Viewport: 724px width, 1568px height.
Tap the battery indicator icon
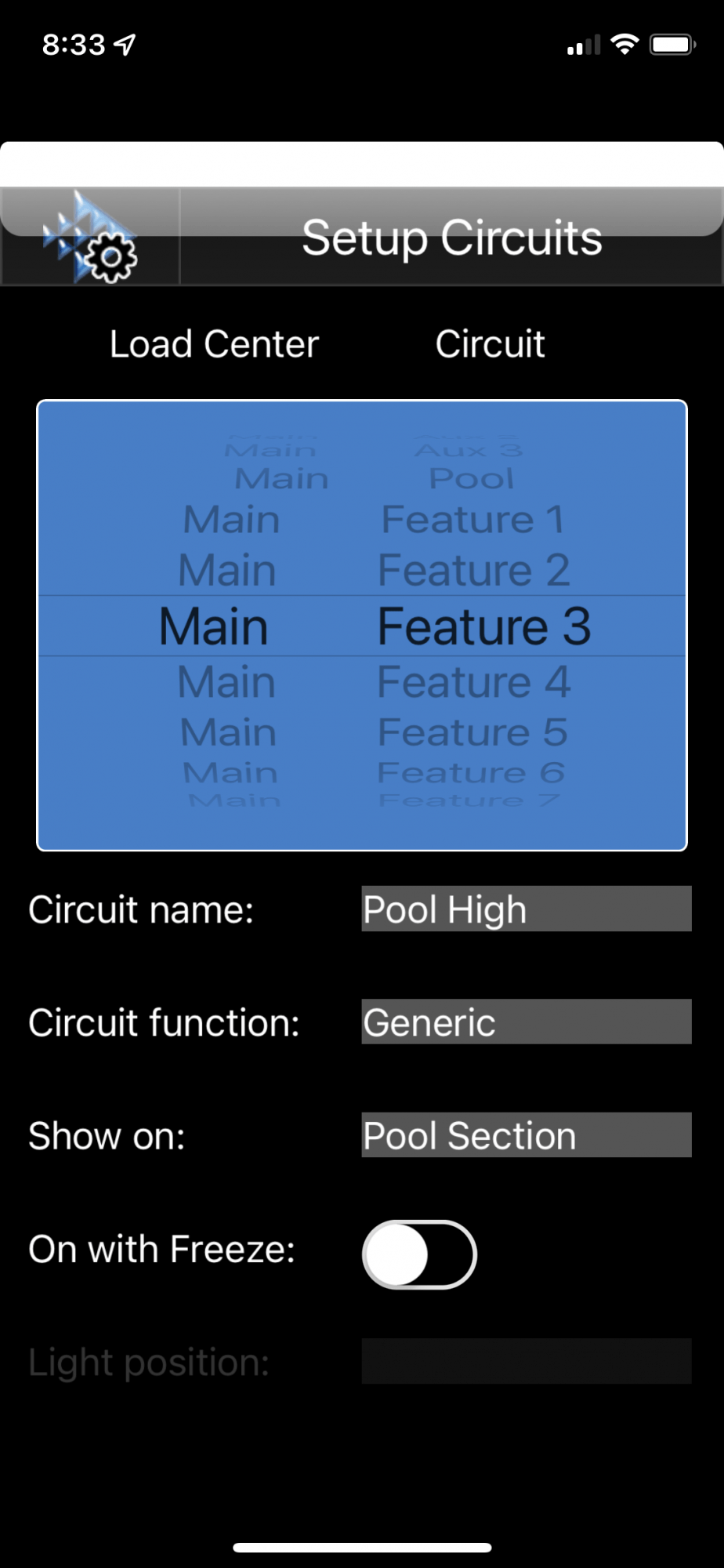click(x=673, y=45)
